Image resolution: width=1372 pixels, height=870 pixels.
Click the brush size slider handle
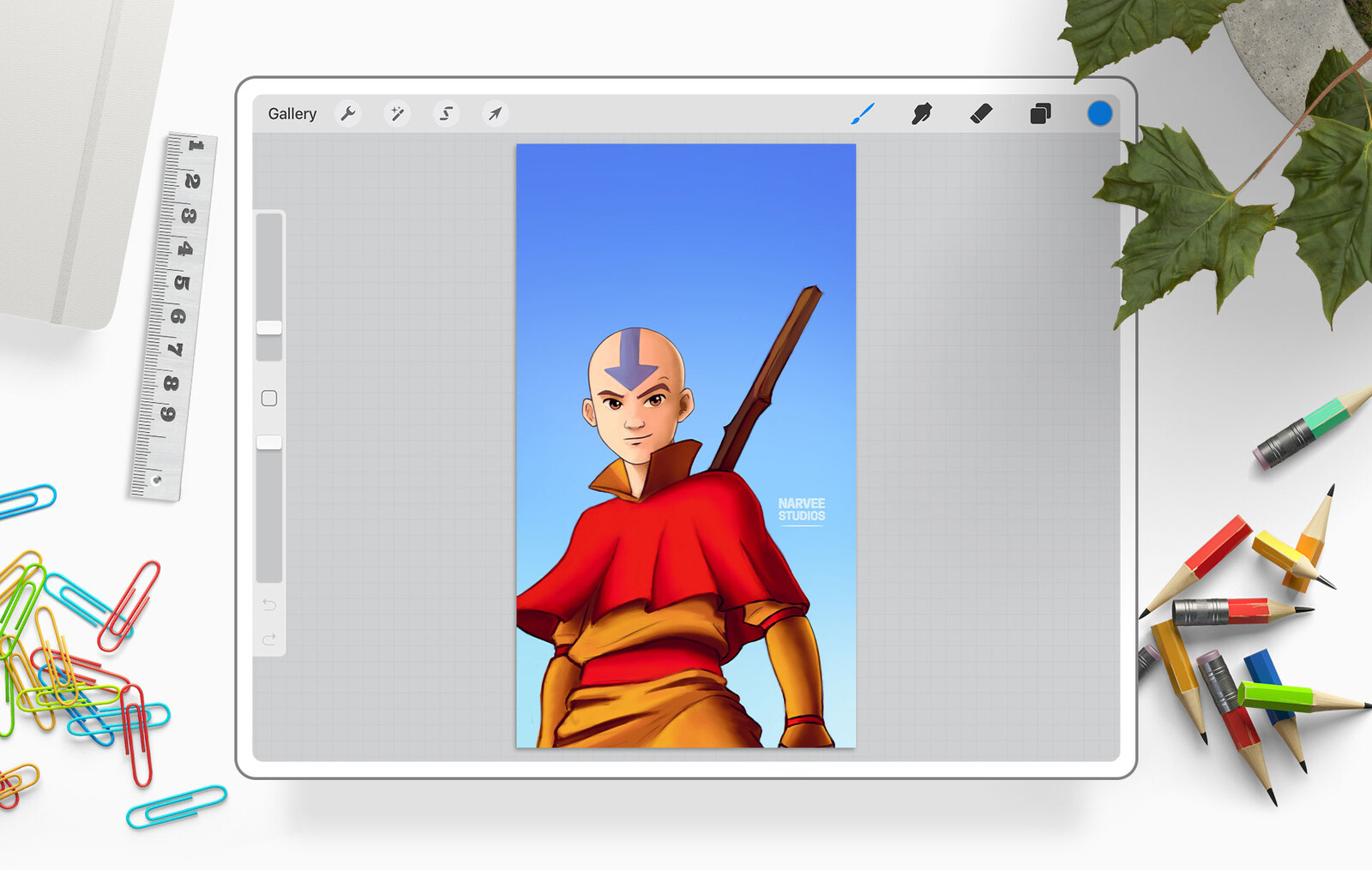coord(269,328)
